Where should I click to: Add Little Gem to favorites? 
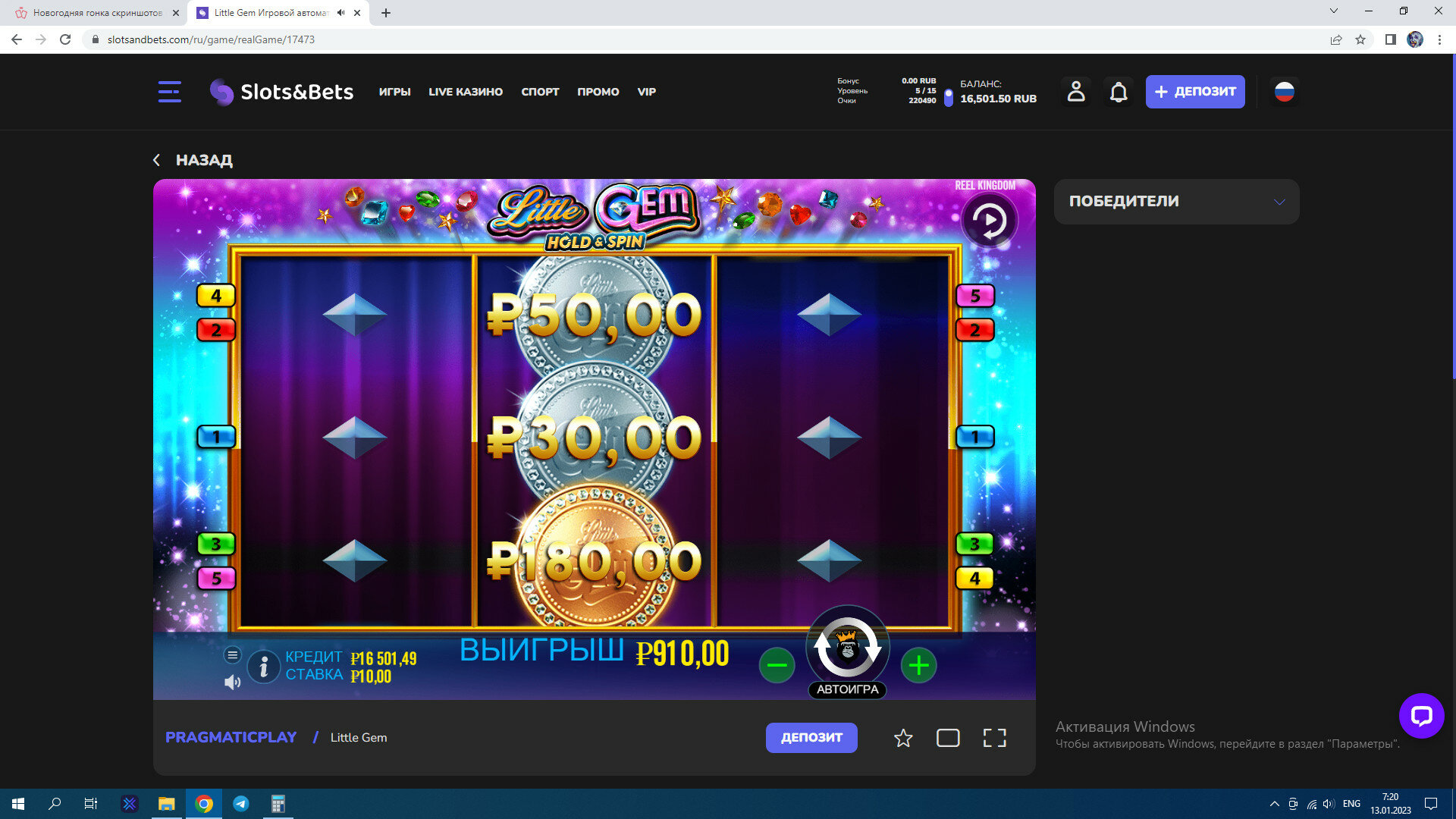coord(902,738)
